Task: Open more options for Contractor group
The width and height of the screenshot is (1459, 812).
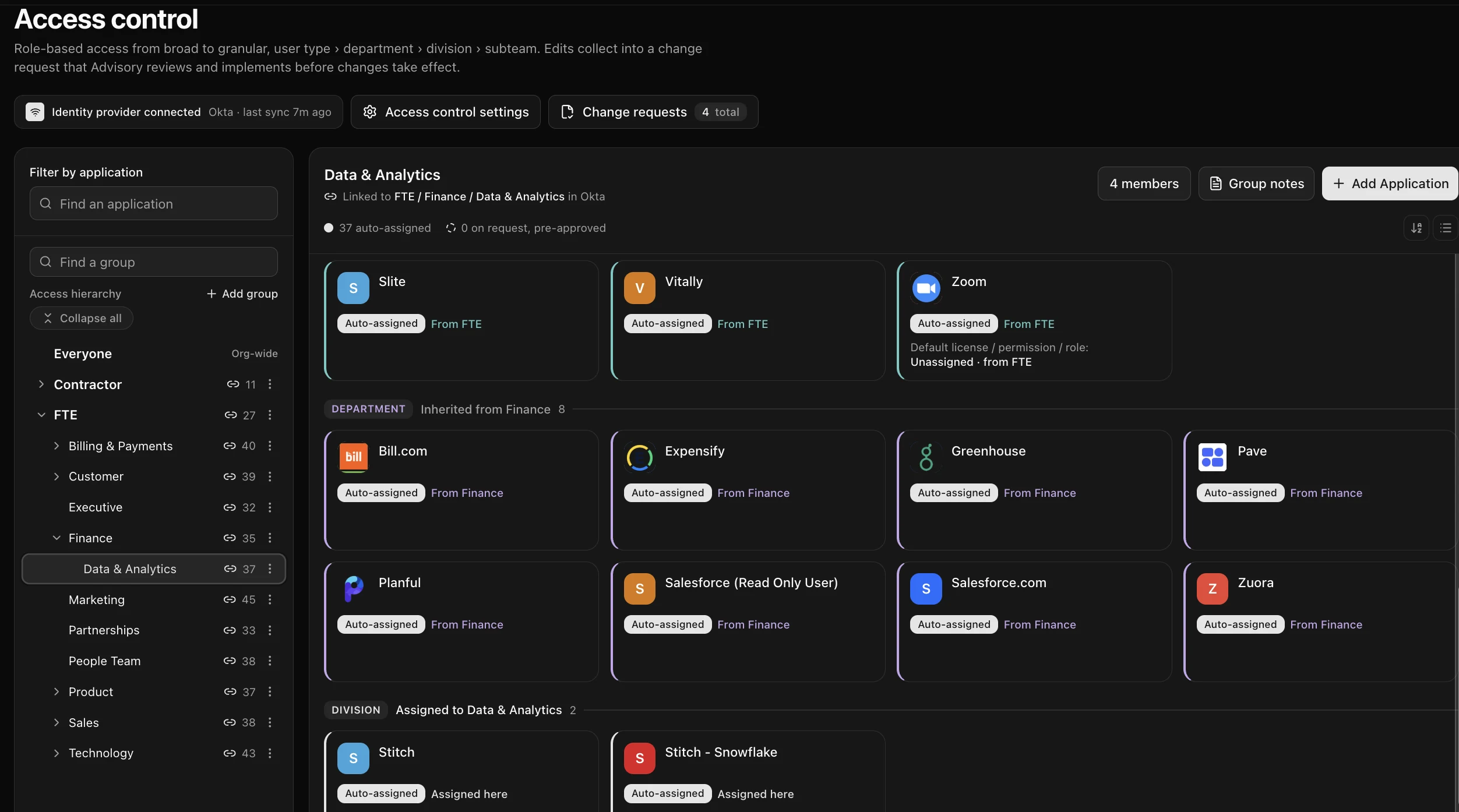Action: click(270, 384)
